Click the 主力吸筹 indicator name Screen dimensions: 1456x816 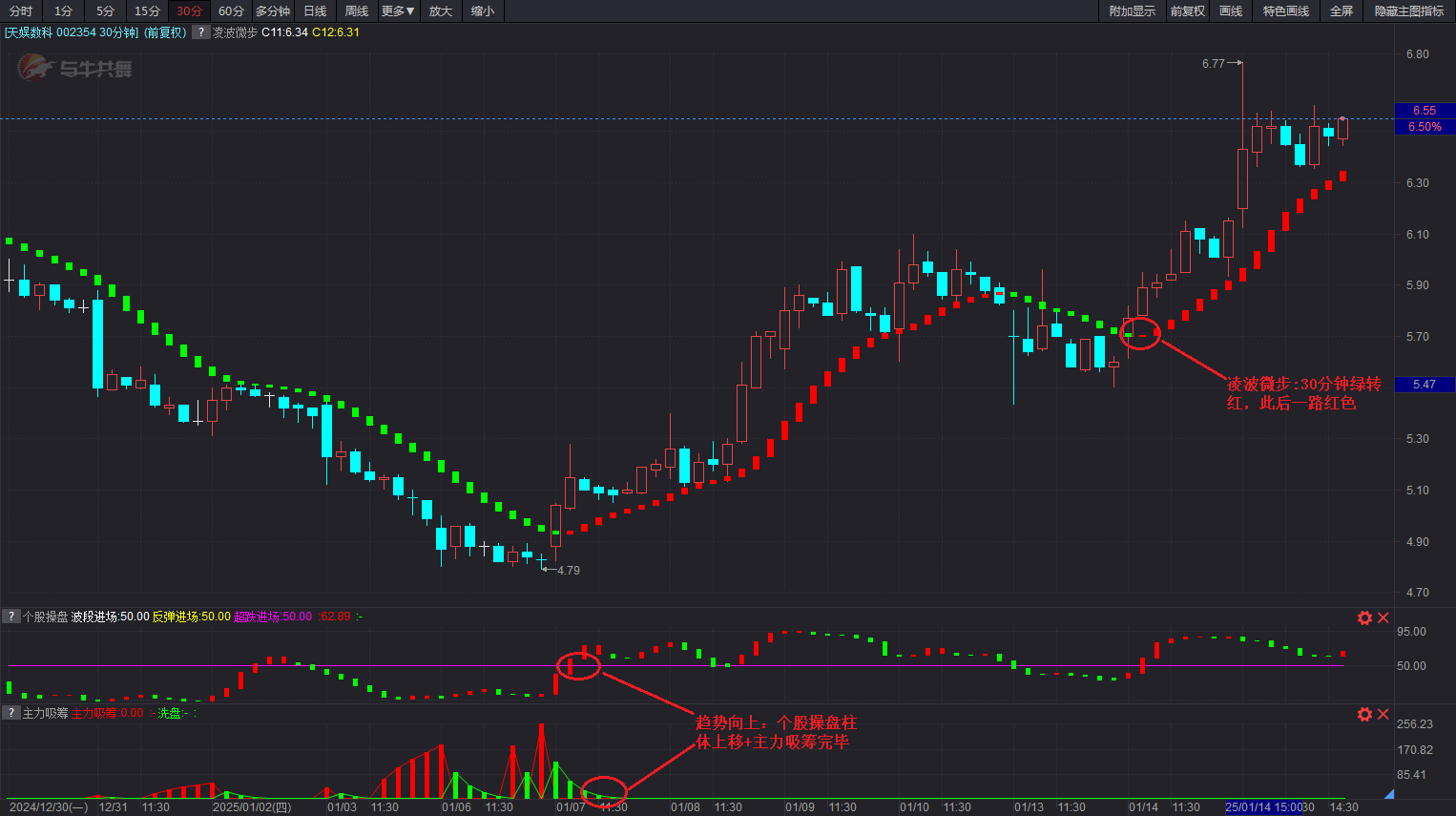45,713
